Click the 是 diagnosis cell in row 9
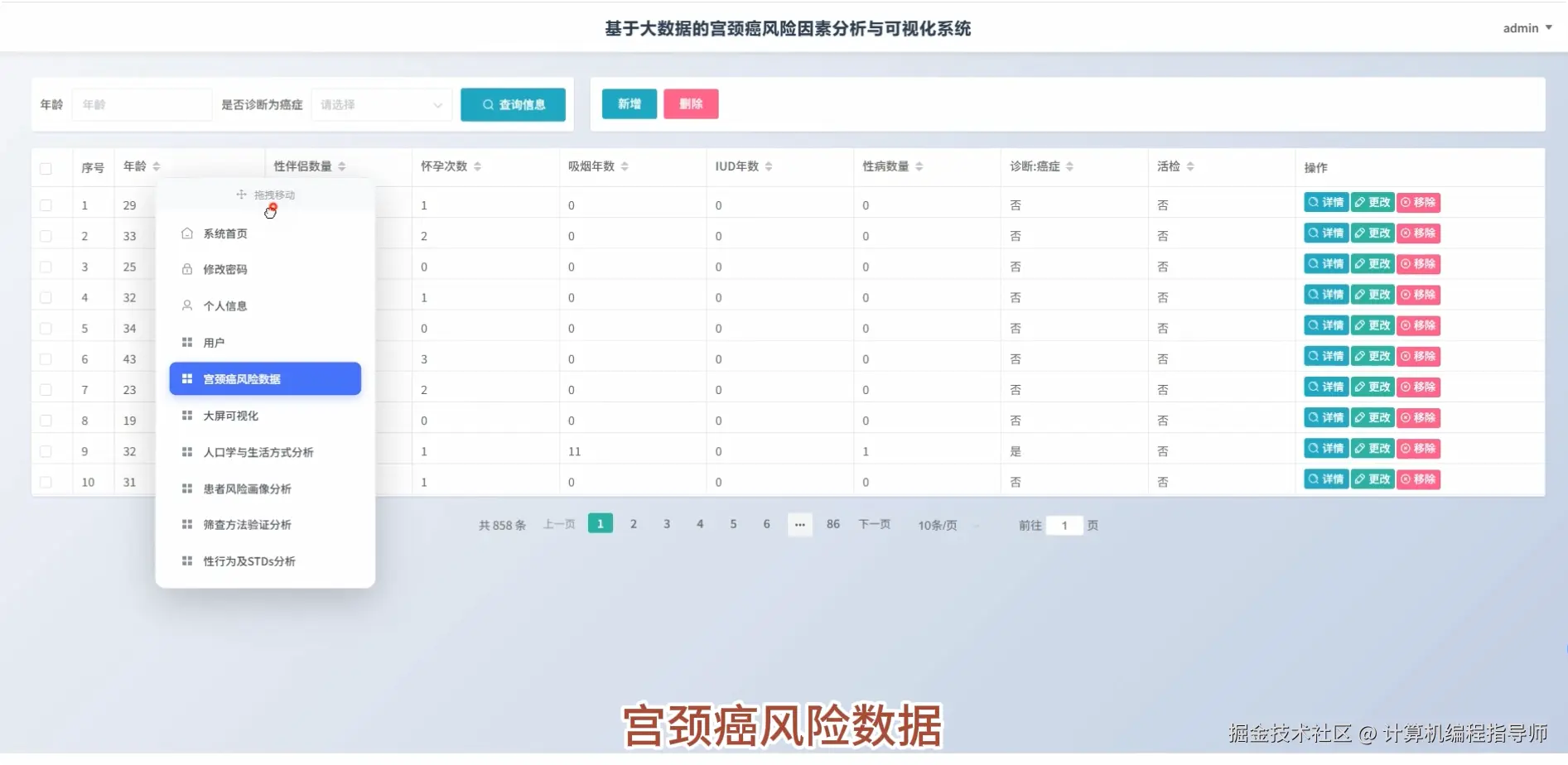 pos(1016,451)
